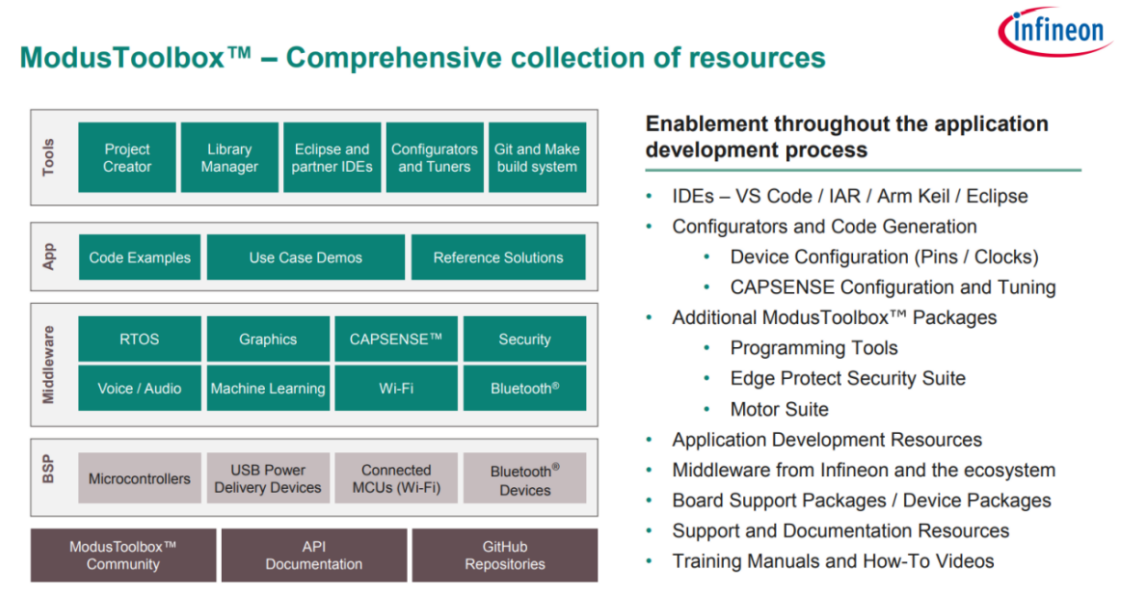Click 'Edge Protect Security Suite' sub-bullet

848,378
